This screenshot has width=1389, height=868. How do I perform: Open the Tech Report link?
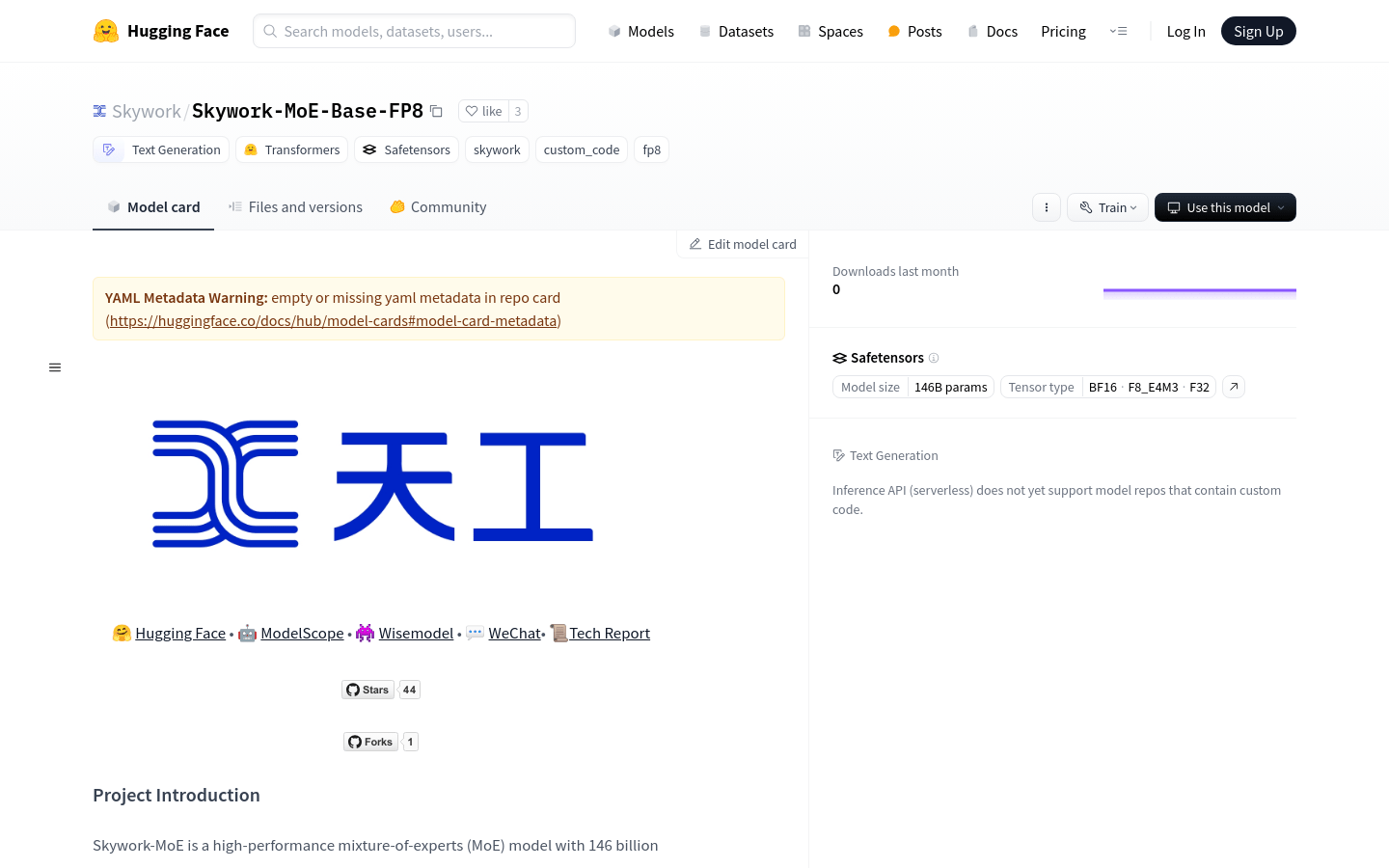[610, 633]
